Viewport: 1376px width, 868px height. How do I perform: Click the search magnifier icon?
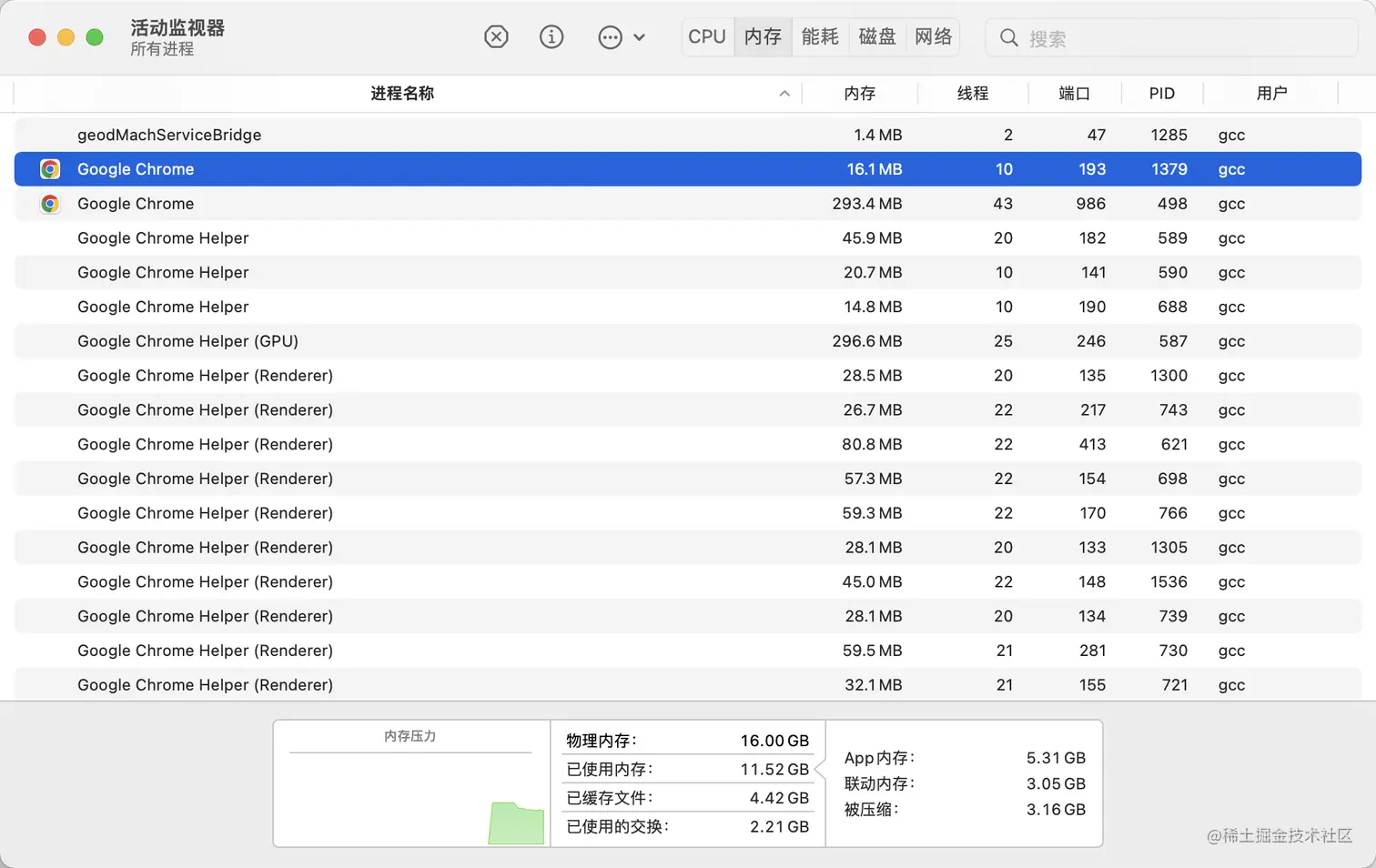click(x=1009, y=37)
